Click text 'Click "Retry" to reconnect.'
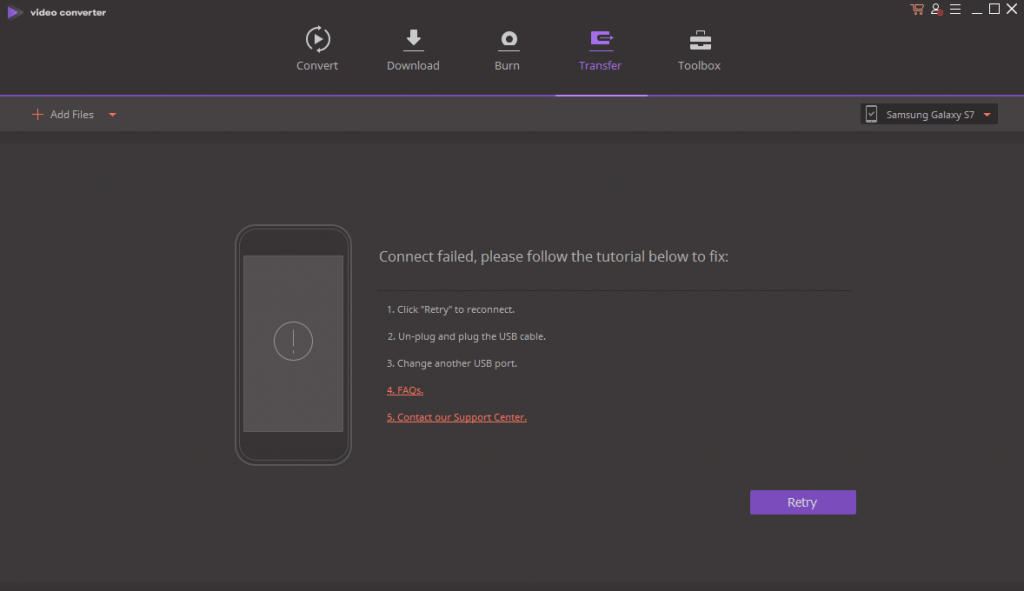 (x=456, y=310)
